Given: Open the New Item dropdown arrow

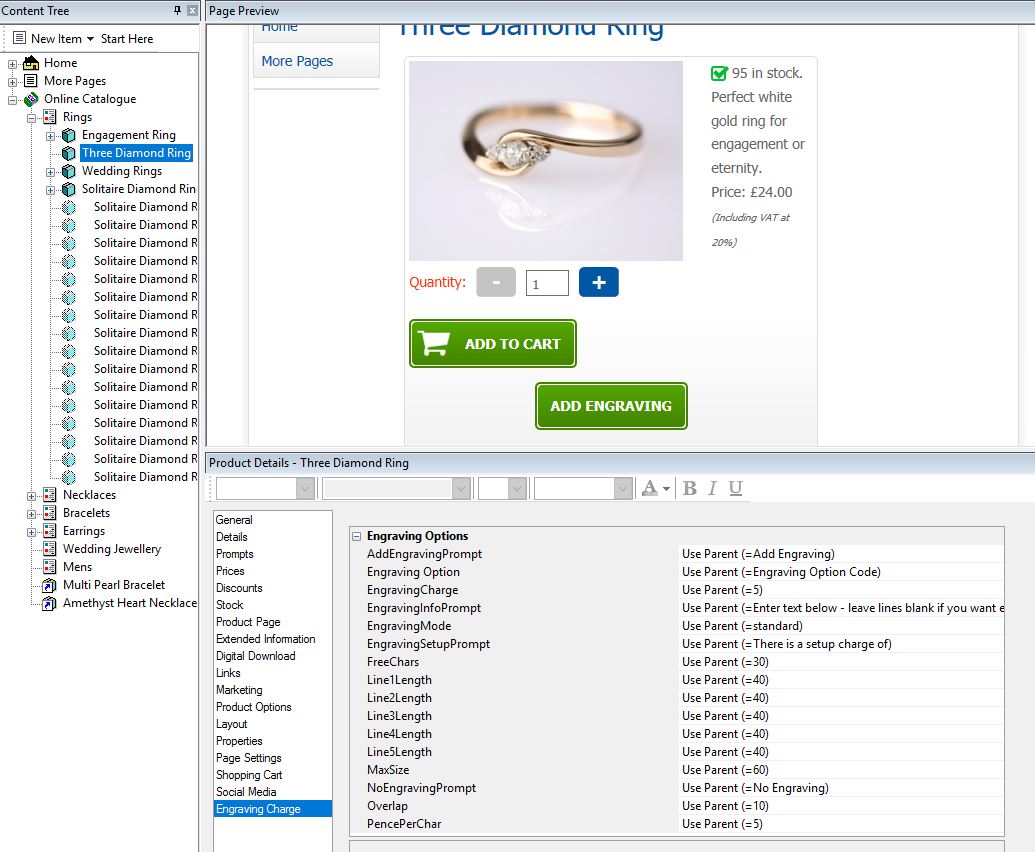Looking at the screenshot, I should pos(90,39).
